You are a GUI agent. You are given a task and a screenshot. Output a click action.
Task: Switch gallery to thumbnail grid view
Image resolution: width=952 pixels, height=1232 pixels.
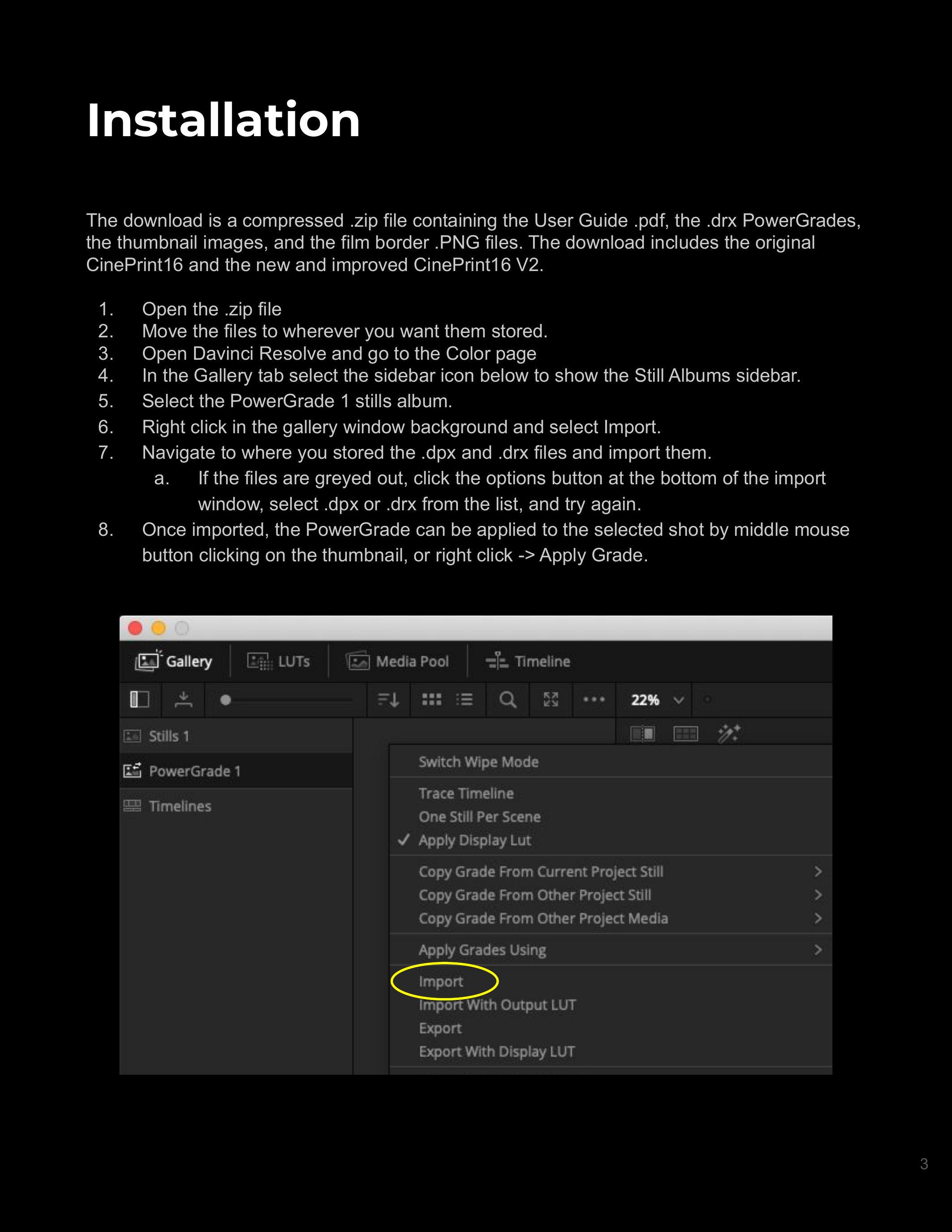(431, 699)
